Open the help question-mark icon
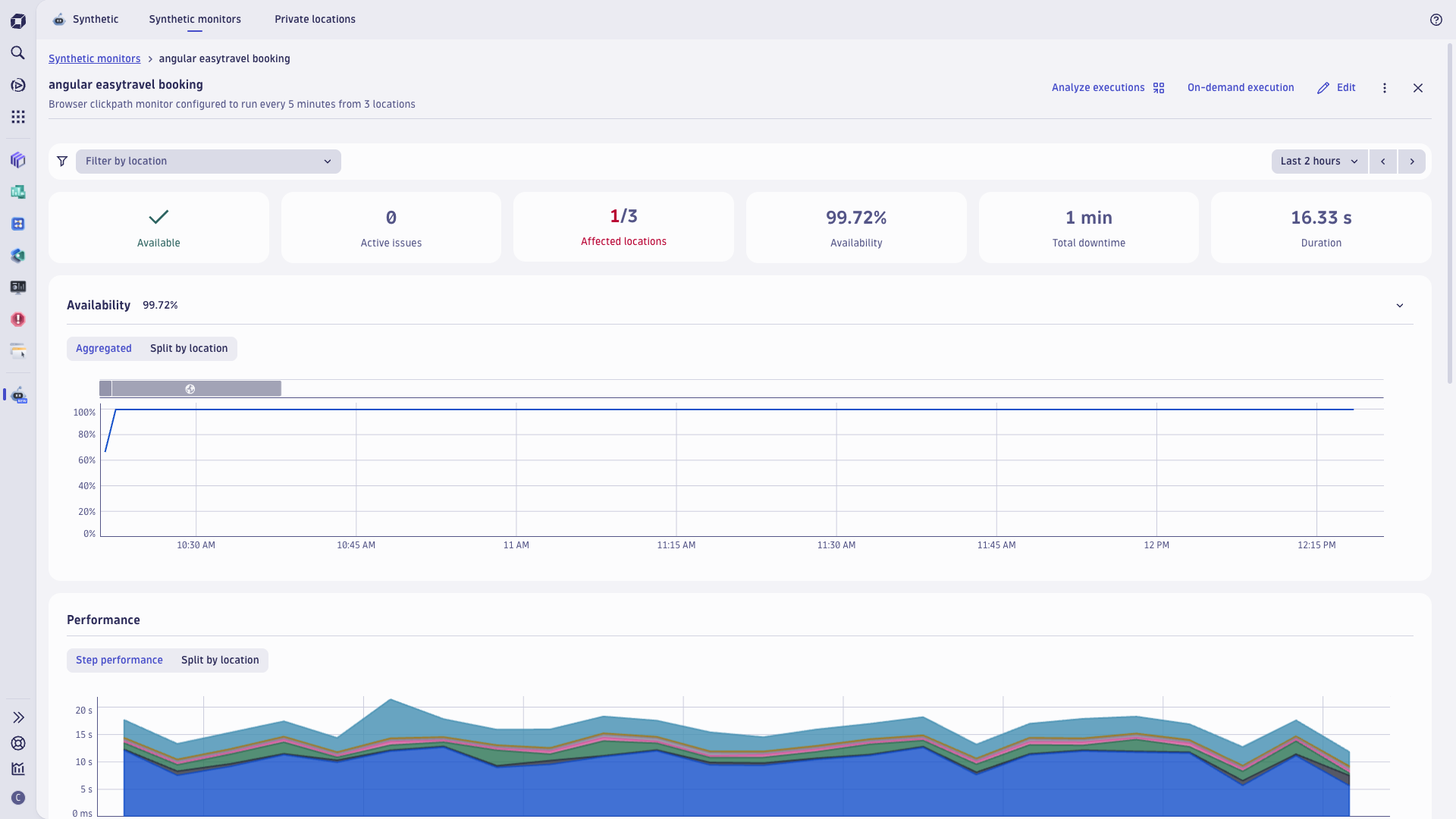Viewport: 1456px width, 819px height. coord(1436,20)
